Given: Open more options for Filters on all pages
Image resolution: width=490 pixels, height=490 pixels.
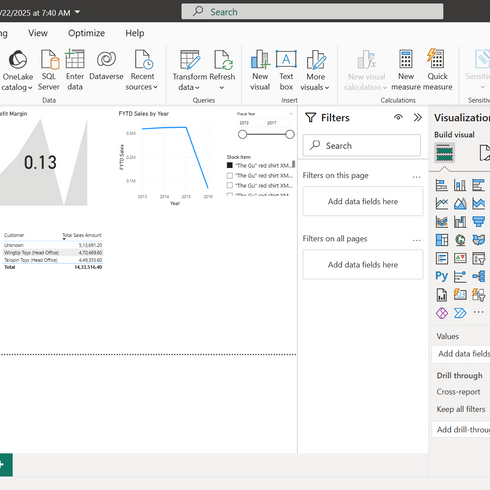Looking at the screenshot, I should [416, 240].
